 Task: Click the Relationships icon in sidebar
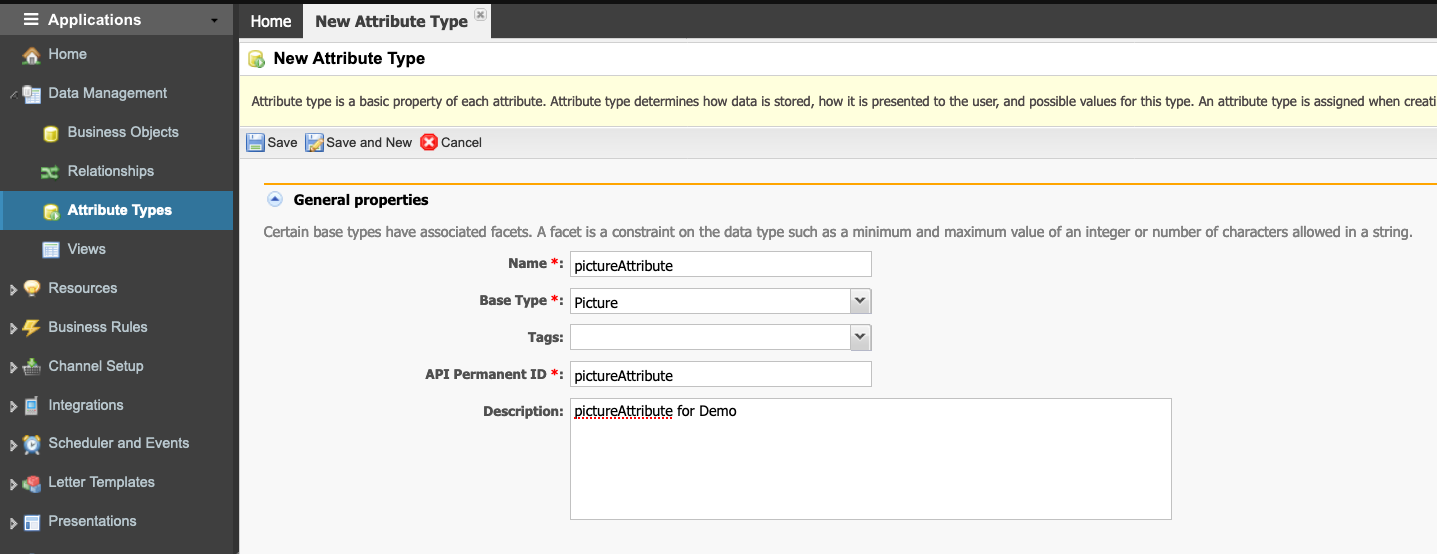(51, 172)
